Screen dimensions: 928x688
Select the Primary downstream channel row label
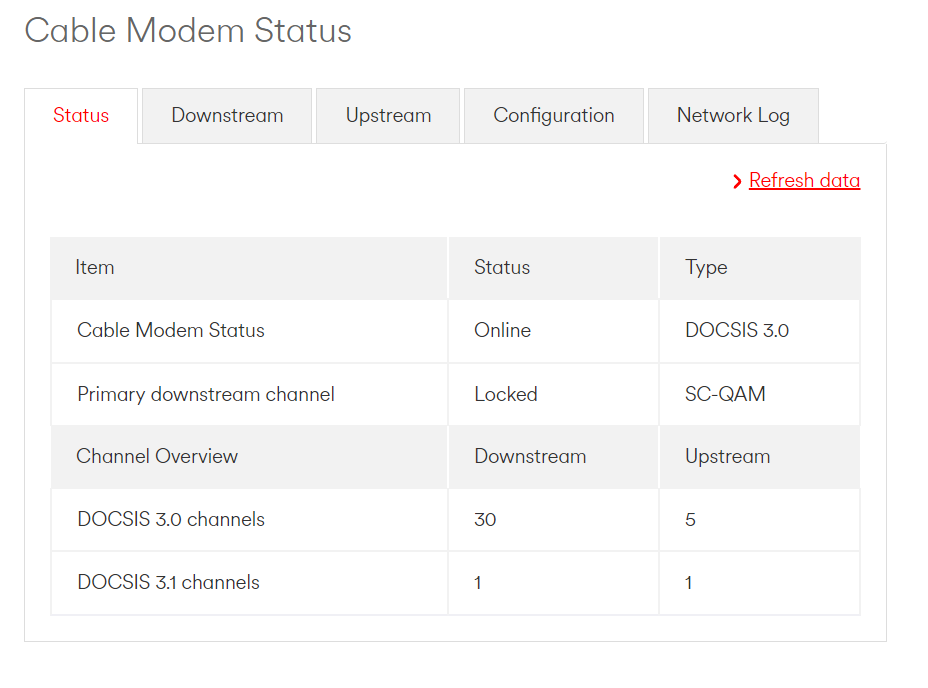[x=206, y=394]
